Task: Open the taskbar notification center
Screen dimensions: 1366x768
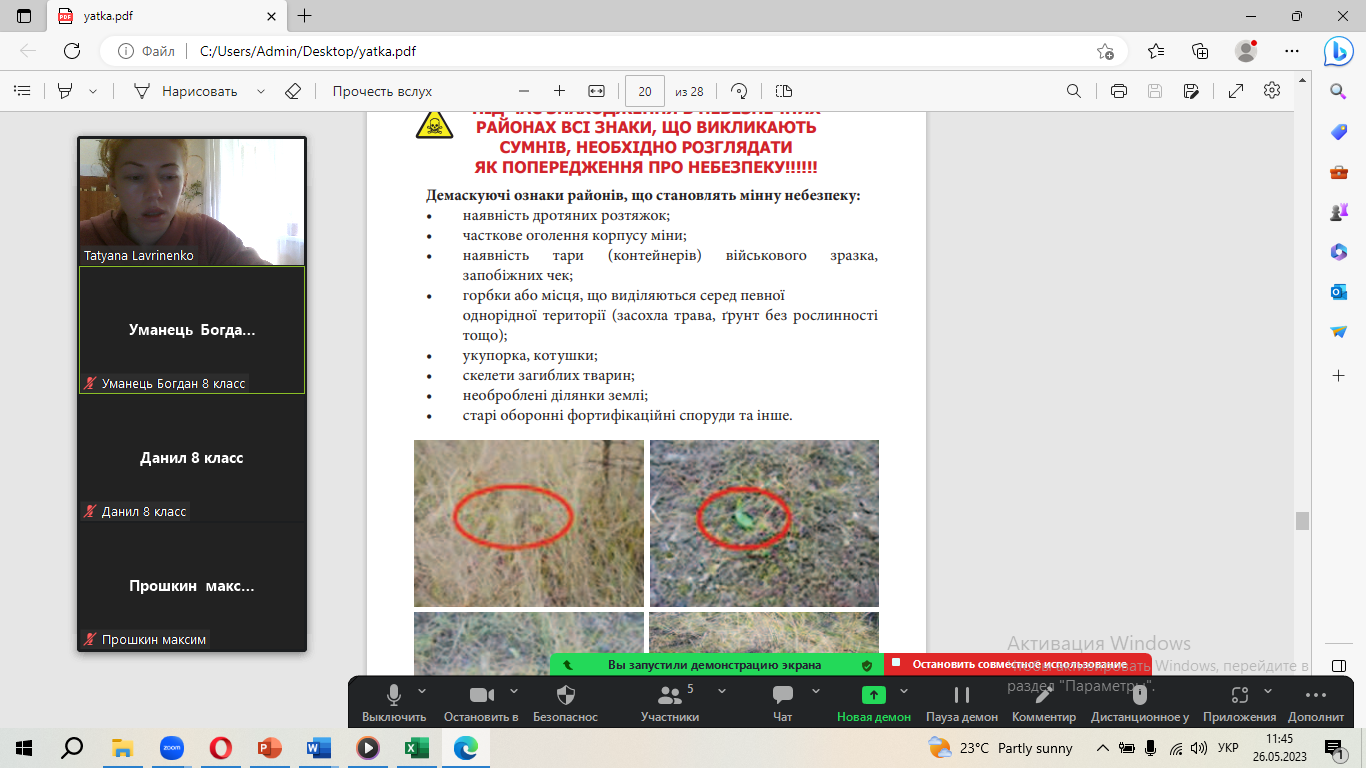Action: 1333,747
